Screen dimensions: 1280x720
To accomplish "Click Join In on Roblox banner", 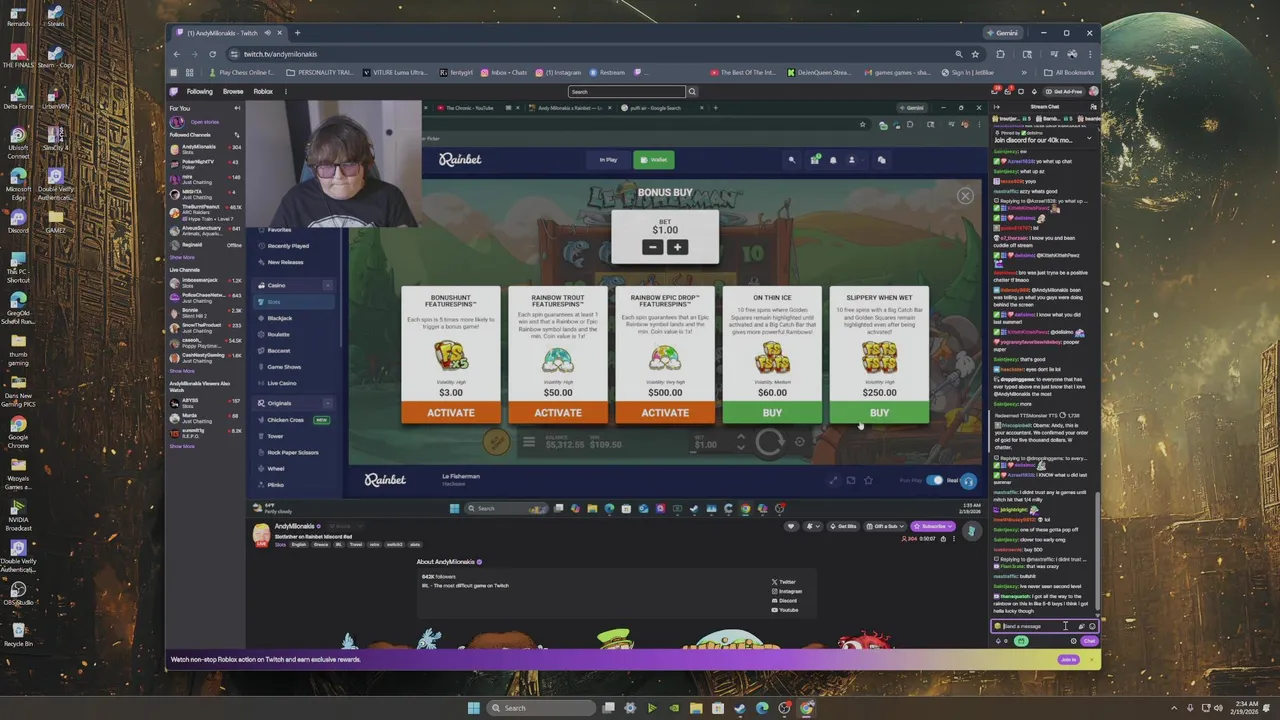I will (x=1068, y=659).
